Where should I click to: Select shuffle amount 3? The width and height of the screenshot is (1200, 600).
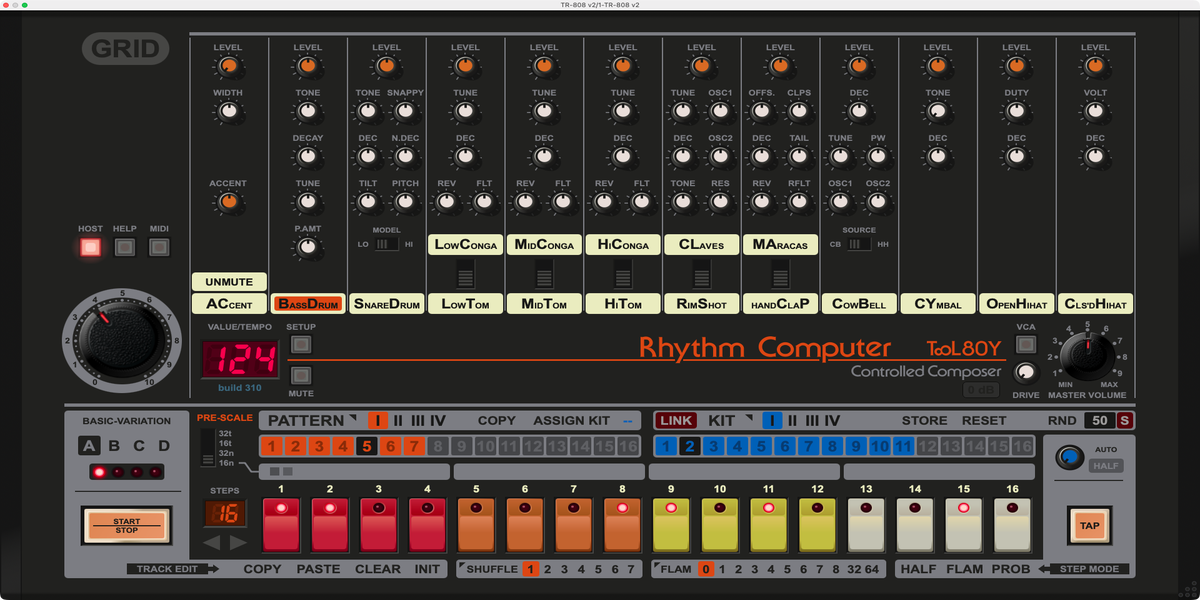(x=564, y=569)
